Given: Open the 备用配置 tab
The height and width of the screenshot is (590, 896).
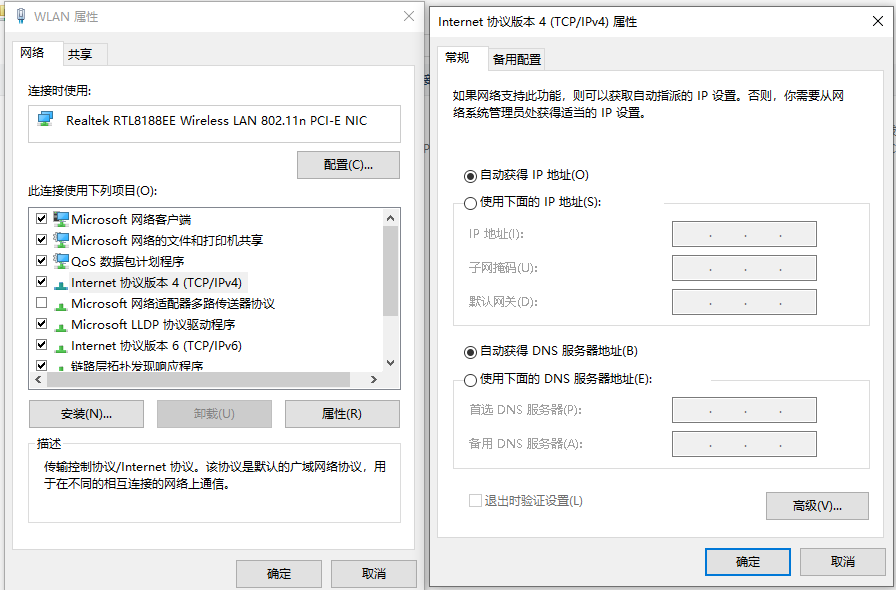Looking at the screenshot, I should (x=517, y=59).
